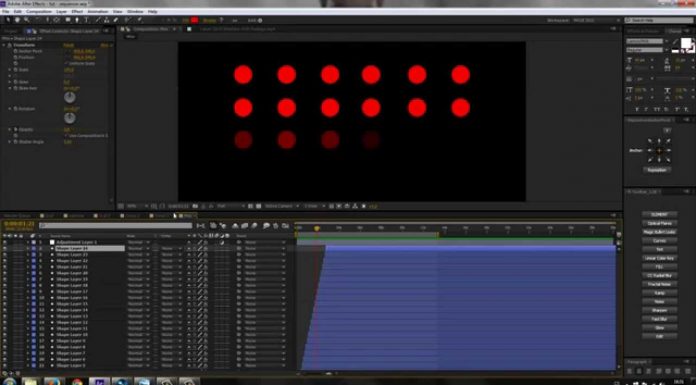
Task: Click the Glow effect button
Action: click(x=660, y=328)
